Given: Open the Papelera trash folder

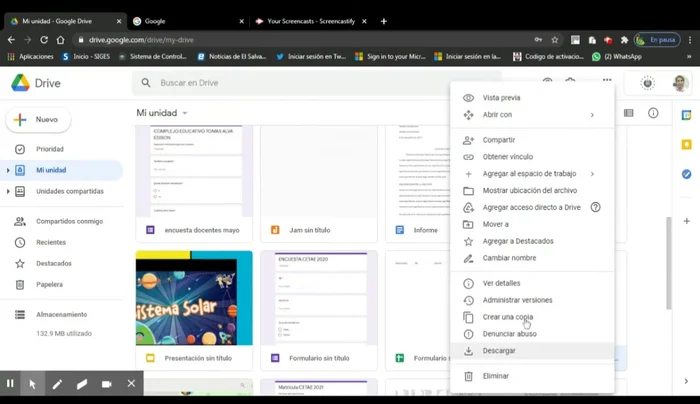Looking at the screenshot, I should click(49, 284).
